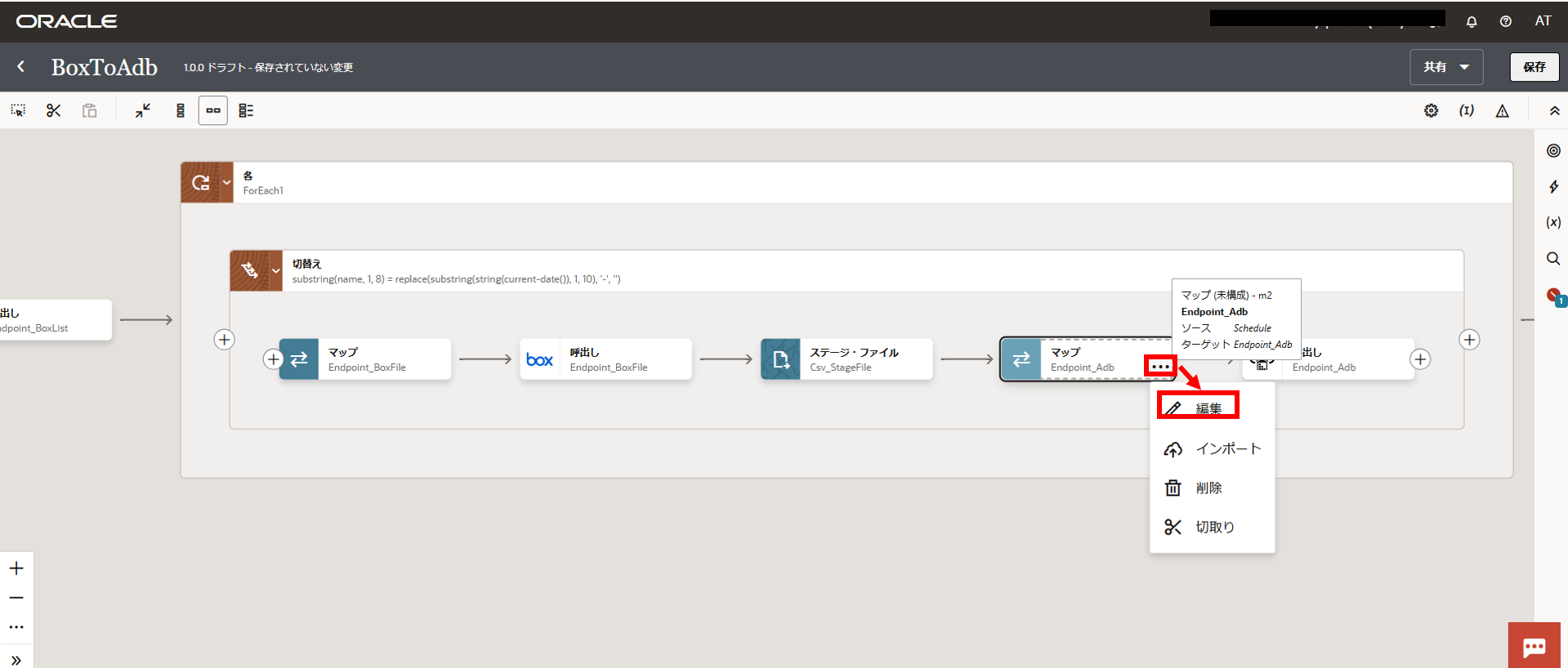Open the help question mark icon
The height and width of the screenshot is (668, 1568).
(1506, 21)
